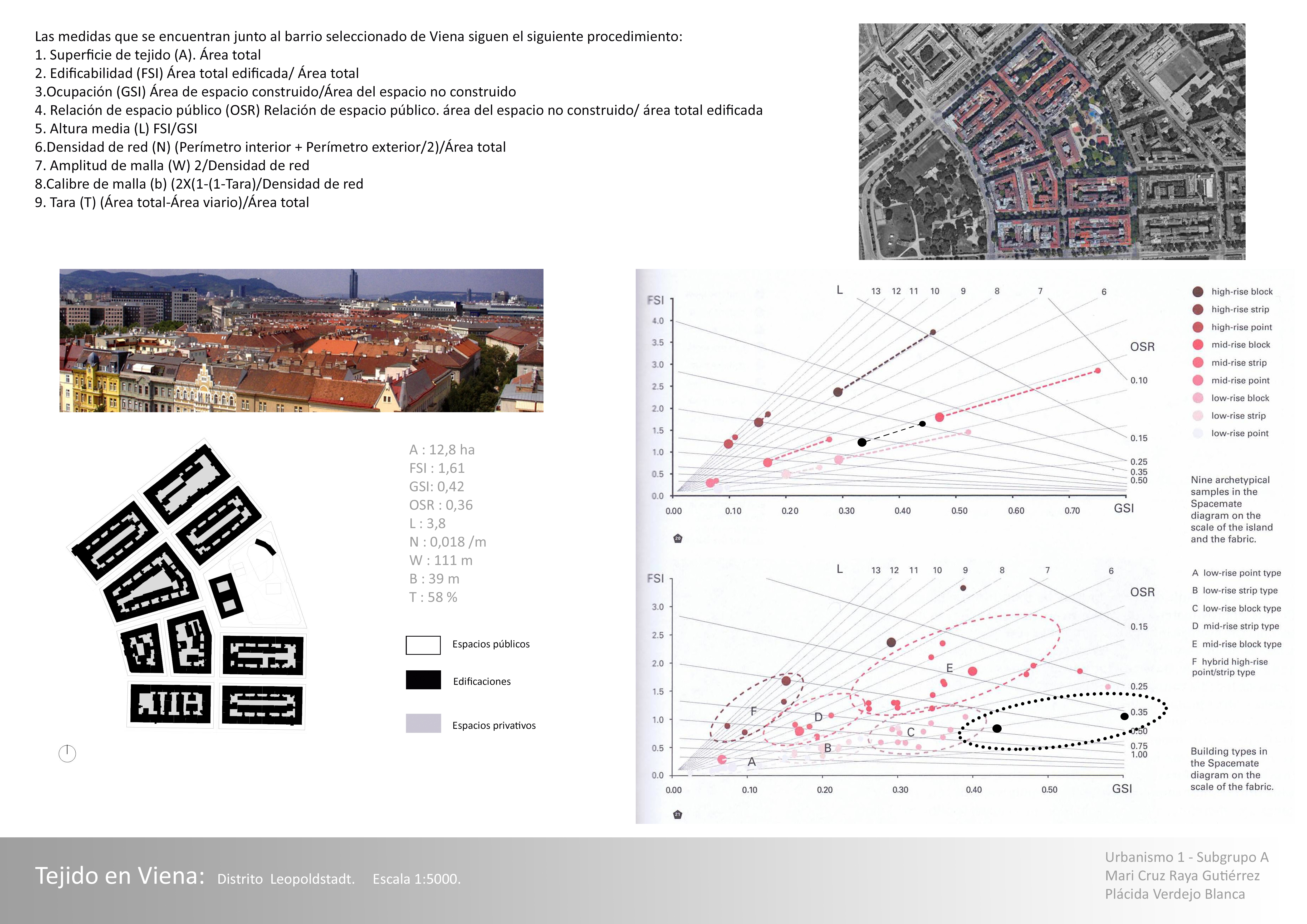Screen dimensions: 1307x924
Task: Click the 'FSI : 1,61' value text
Action: (x=437, y=468)
